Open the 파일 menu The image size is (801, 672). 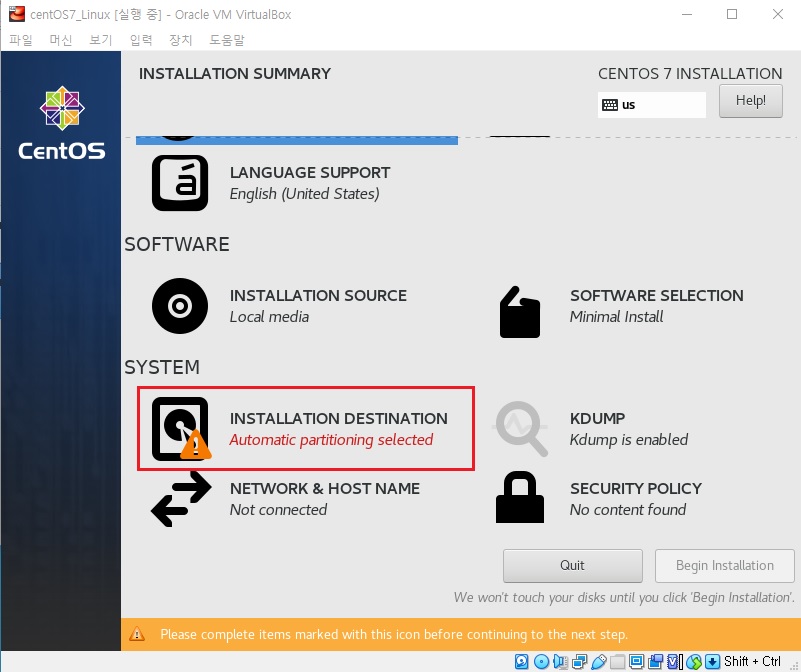click(20, 39)
